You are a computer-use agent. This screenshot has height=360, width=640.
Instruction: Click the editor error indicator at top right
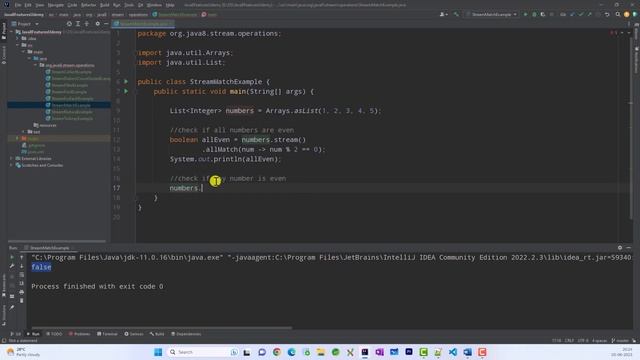(x=613, y=33)
